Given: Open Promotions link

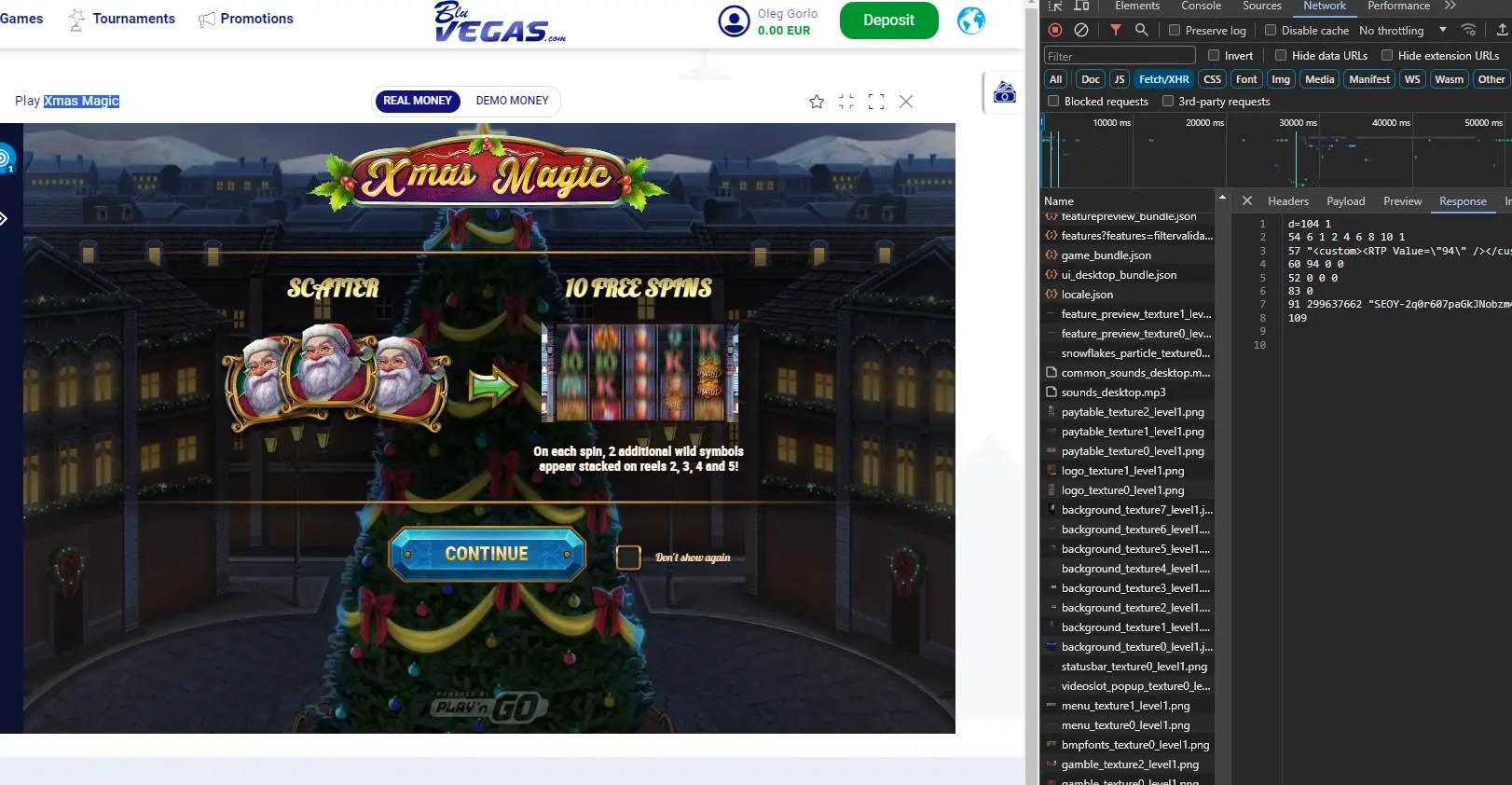Looking at the screenshot, I should 257,19.
